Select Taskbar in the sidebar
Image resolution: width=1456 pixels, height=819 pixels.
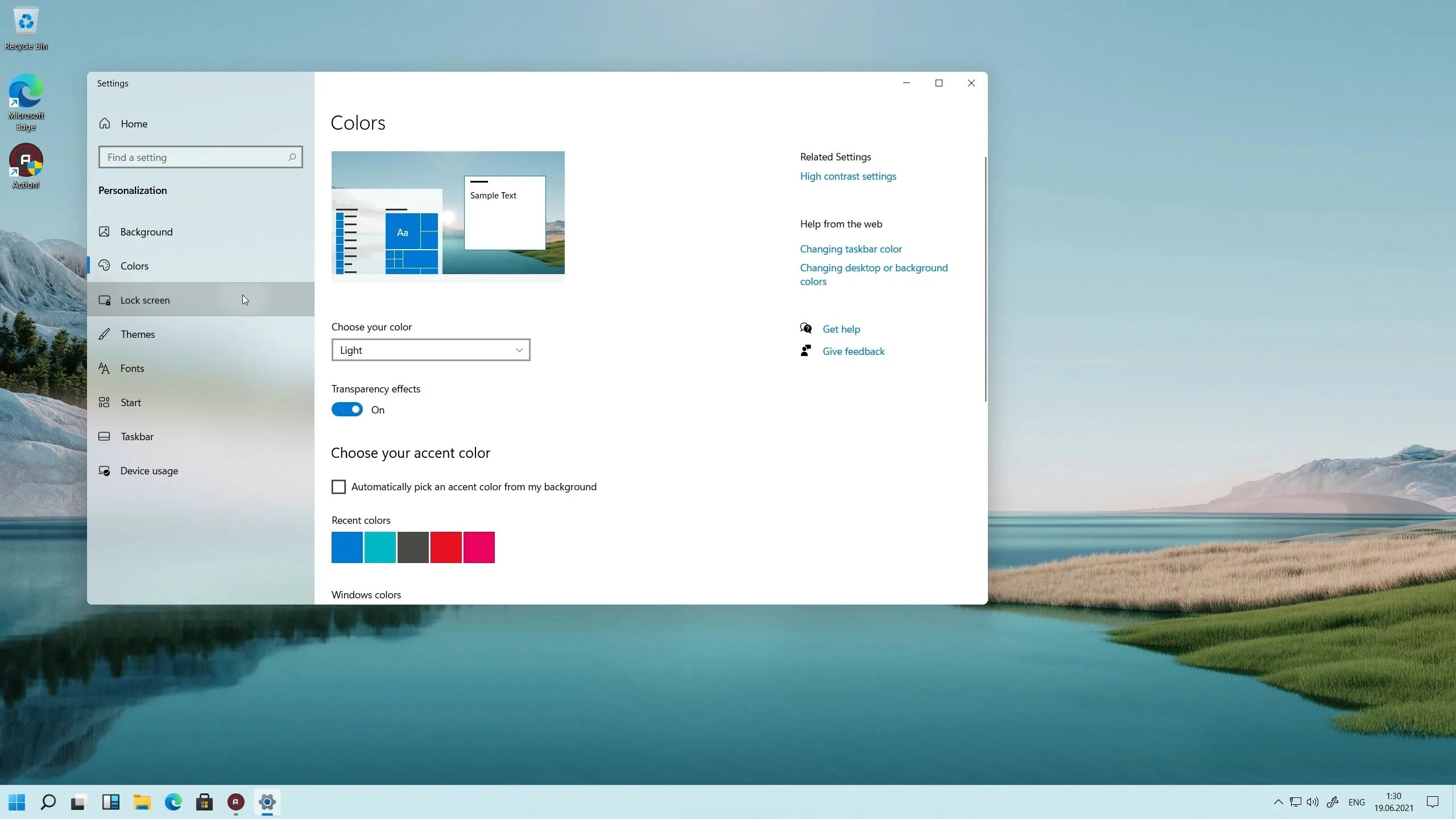(x=137, y=436)
